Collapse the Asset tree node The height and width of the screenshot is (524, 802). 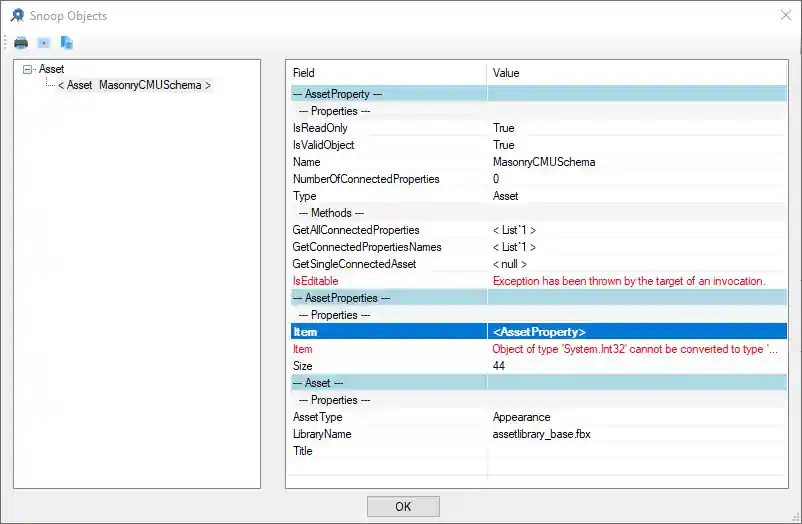pyautogui.click(x=27, y=69)
